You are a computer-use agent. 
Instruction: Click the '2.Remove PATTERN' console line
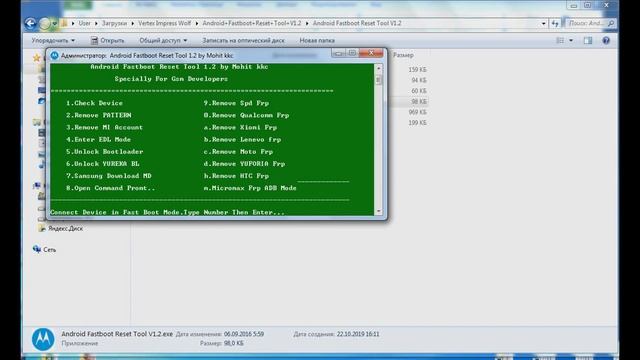click(x=98, y=116)
